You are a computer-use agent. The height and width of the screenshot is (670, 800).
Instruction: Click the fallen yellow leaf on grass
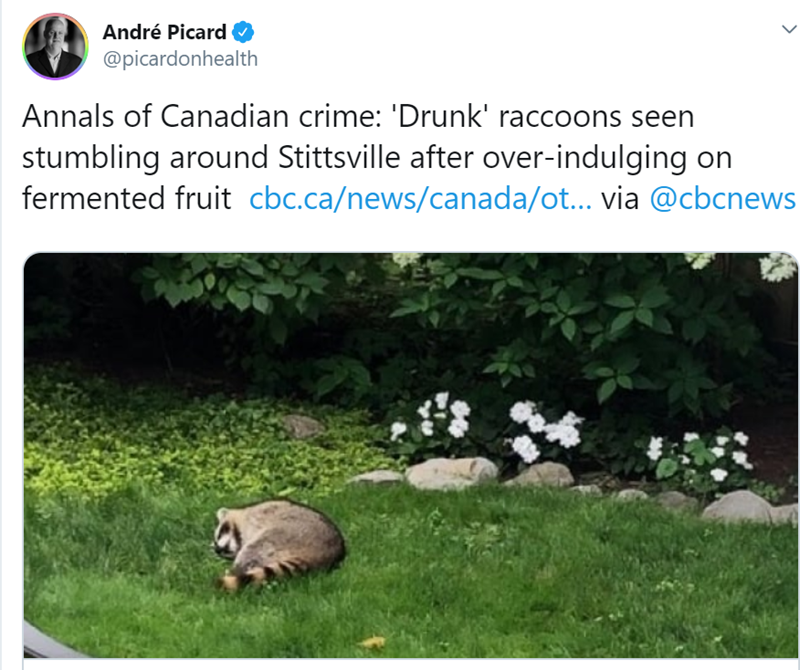click(x=373, y=642)
